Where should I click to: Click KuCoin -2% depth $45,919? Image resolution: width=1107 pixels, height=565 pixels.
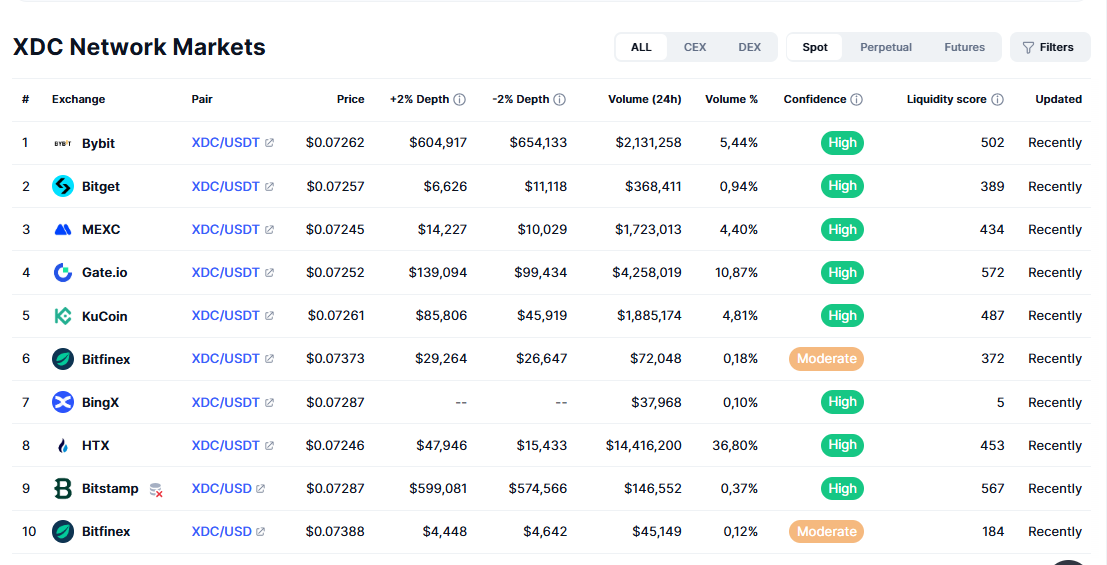coord(541,316)
